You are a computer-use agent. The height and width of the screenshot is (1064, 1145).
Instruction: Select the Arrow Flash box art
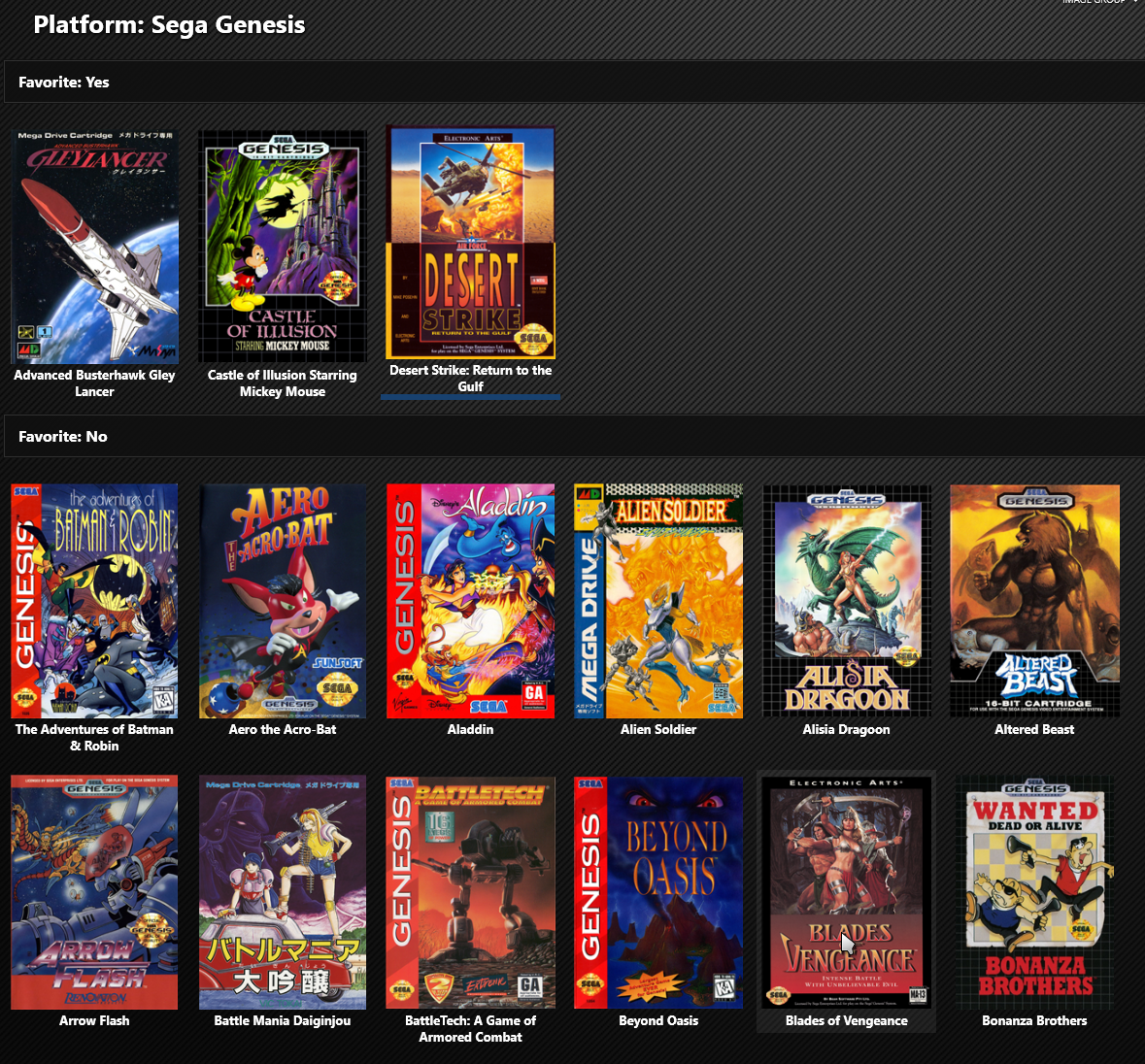tap(94, 892)
